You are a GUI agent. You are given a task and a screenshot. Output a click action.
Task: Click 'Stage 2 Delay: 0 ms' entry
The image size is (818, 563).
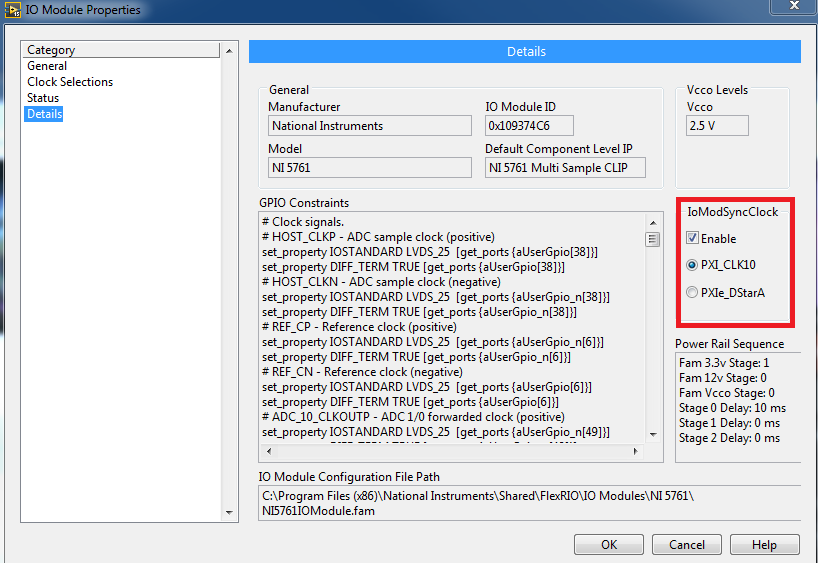click(729, 438)
